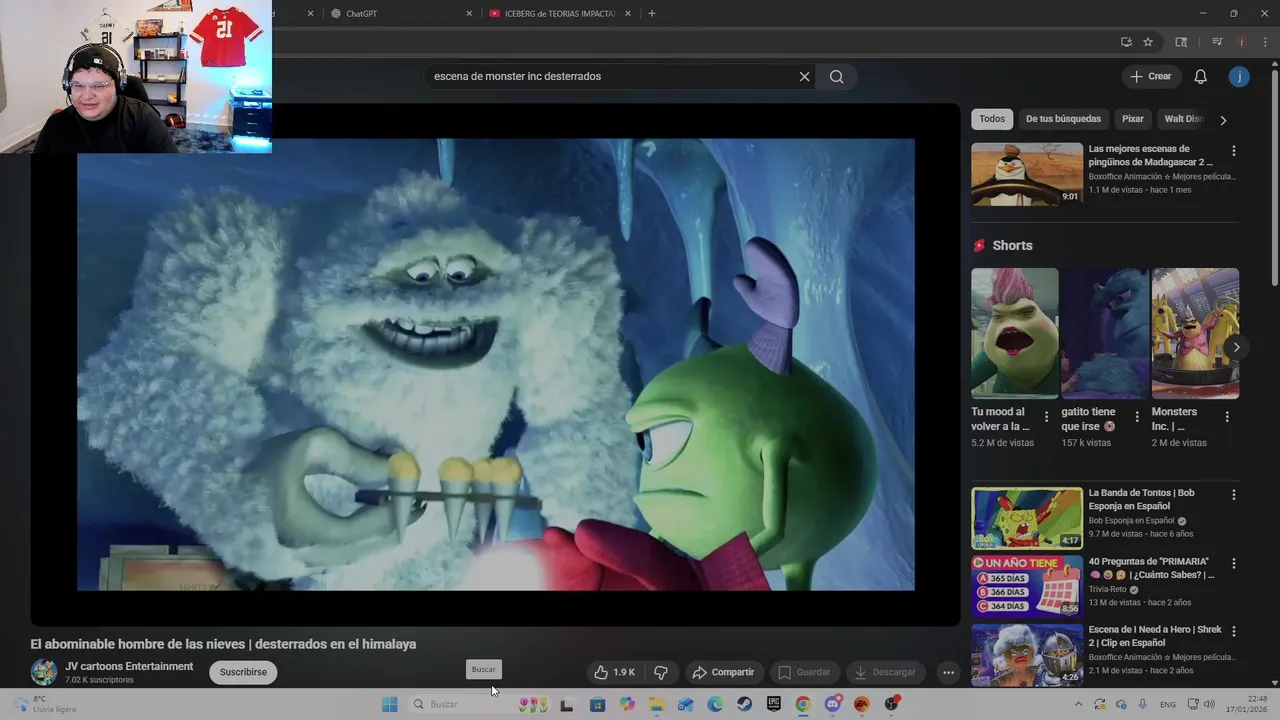Select the 'Todos' filter chip

992,119
